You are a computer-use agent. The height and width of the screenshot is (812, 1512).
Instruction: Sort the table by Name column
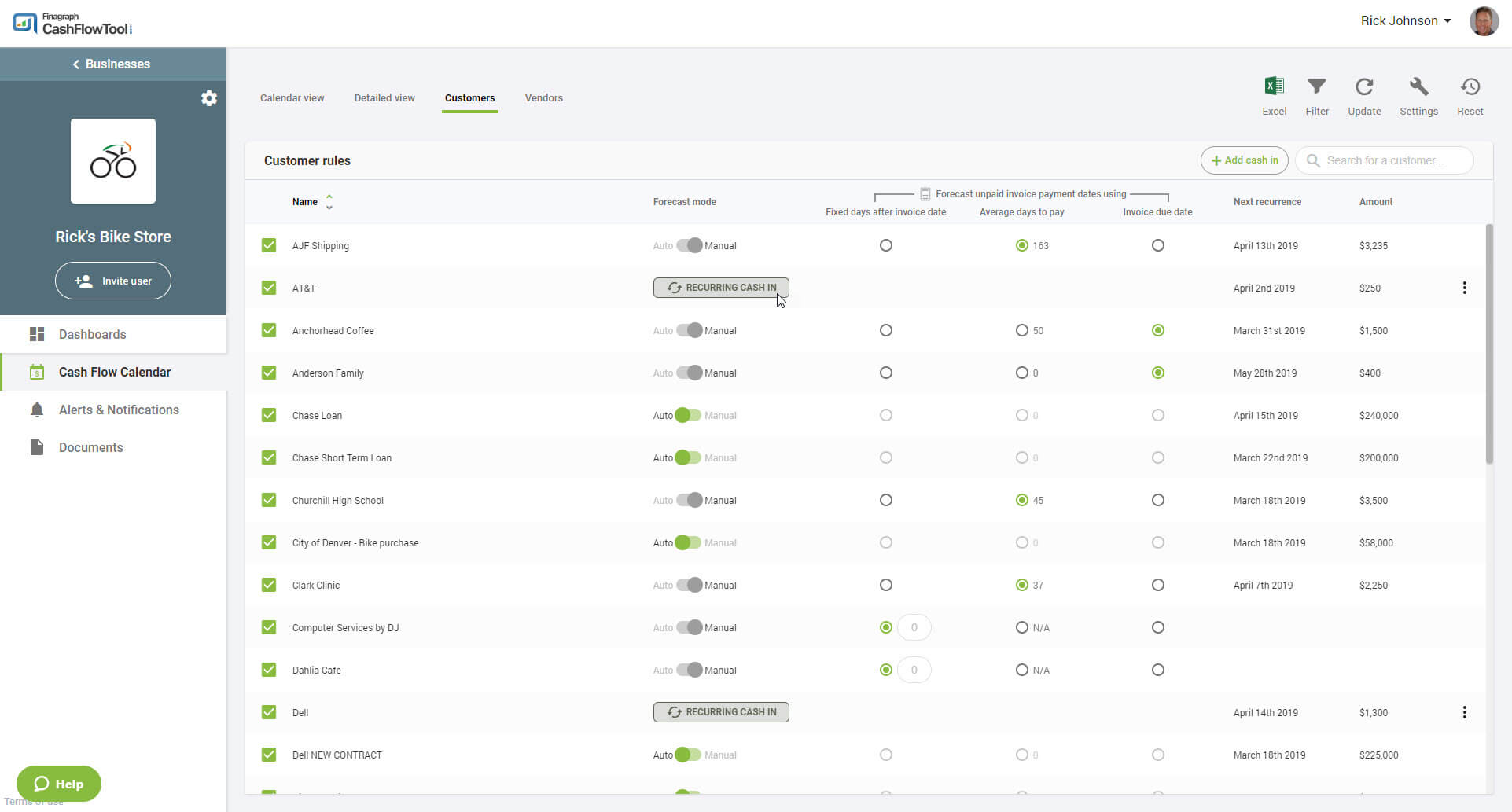point(312,202)
